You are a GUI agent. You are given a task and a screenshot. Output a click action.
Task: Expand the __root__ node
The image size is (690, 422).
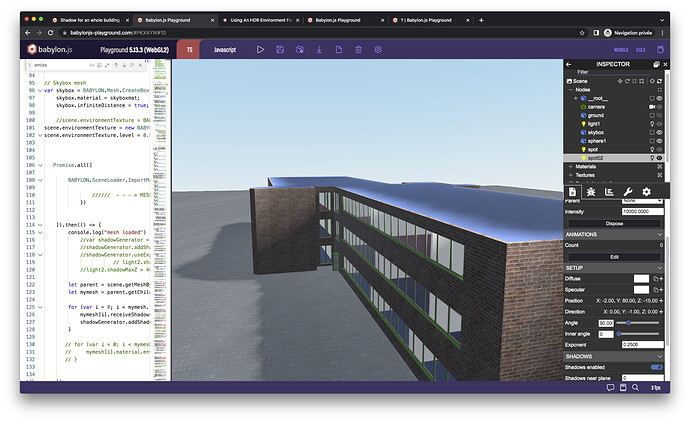click(x=576, y=99)
